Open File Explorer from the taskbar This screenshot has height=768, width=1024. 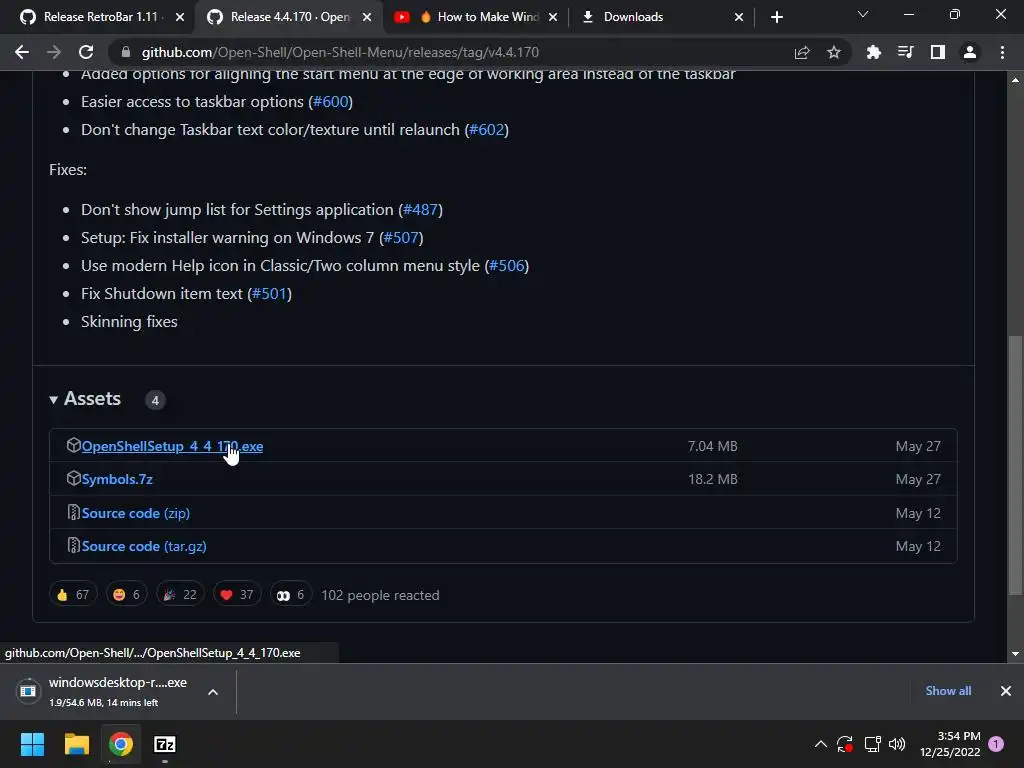[x=76, y=744]
